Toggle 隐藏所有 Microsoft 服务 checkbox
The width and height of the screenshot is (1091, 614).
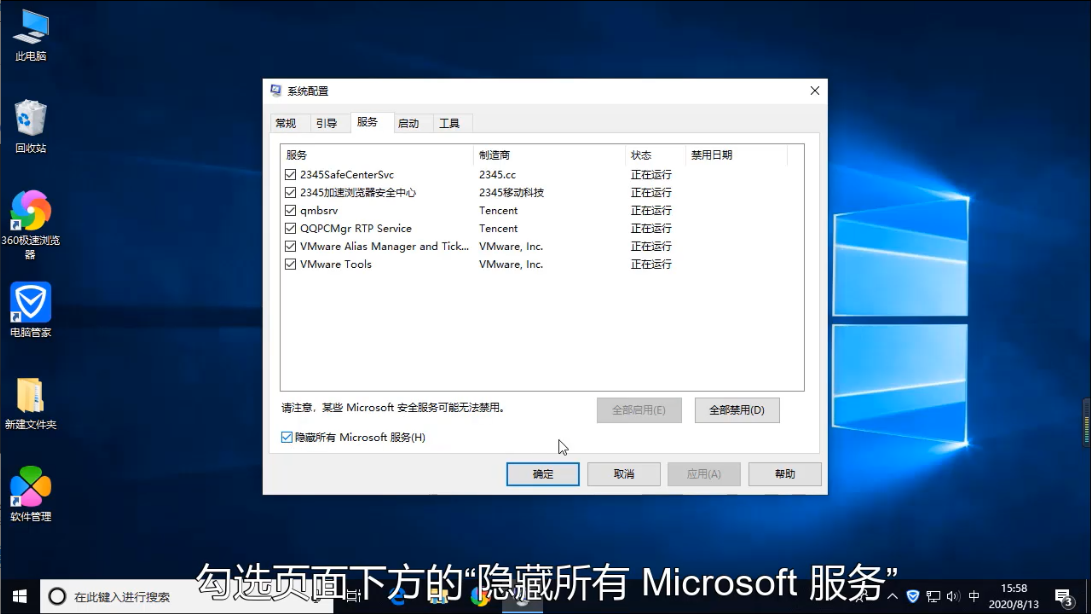[288, 438]
